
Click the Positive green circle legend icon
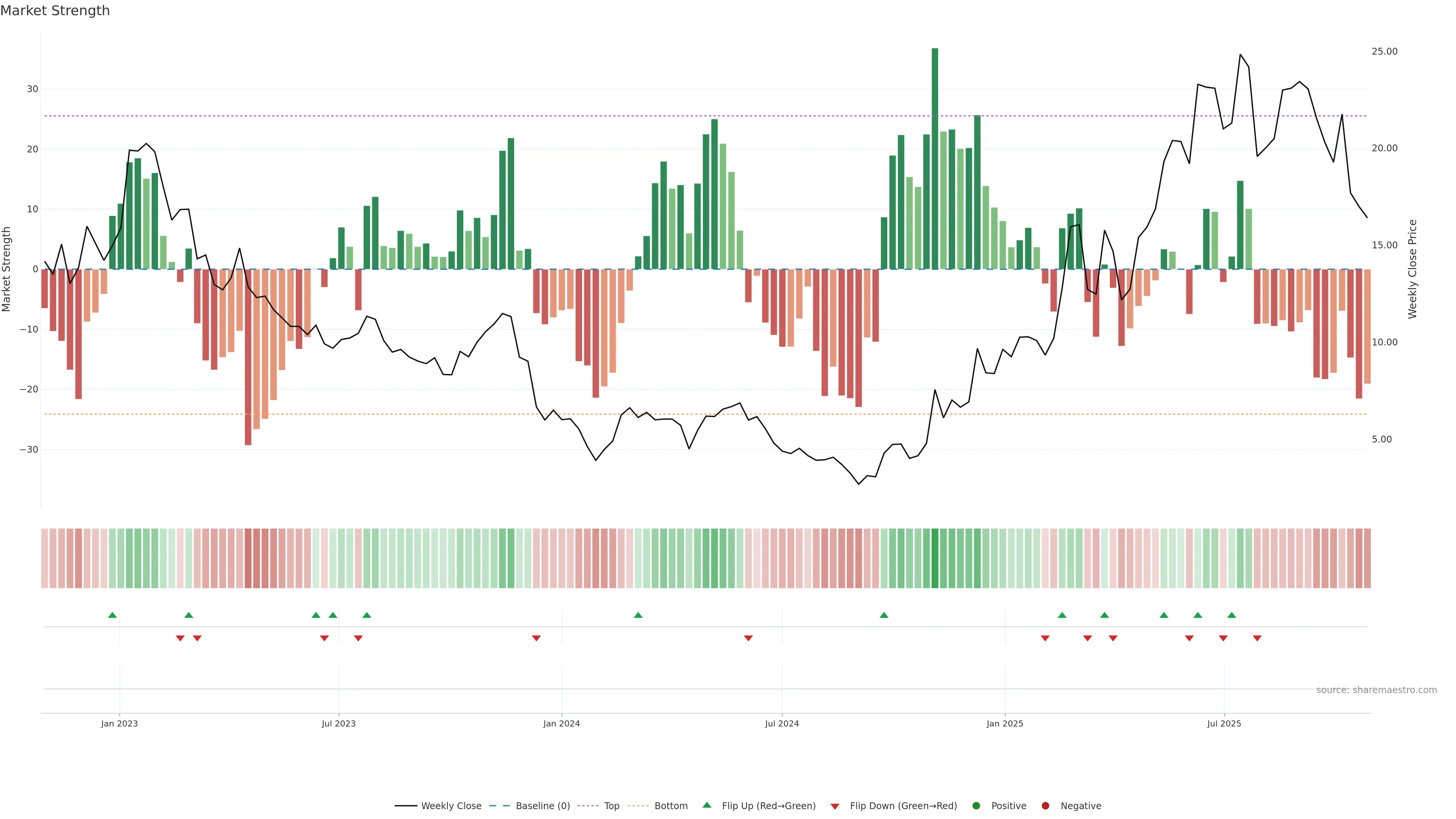pos(976,806)
